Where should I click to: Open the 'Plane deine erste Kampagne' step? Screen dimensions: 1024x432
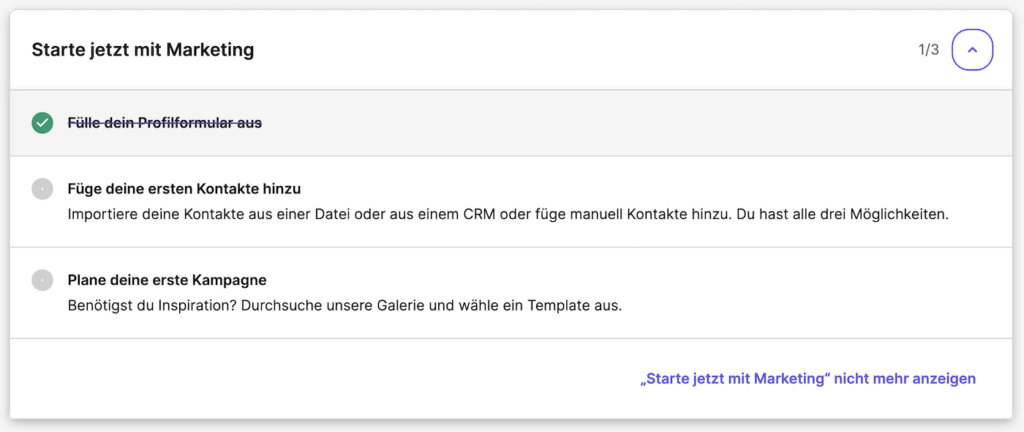[166, 280]
